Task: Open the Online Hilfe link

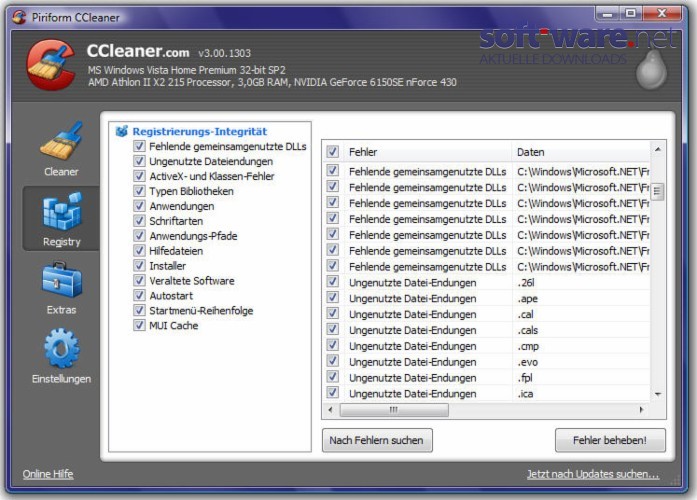Action: pos(48,474)
